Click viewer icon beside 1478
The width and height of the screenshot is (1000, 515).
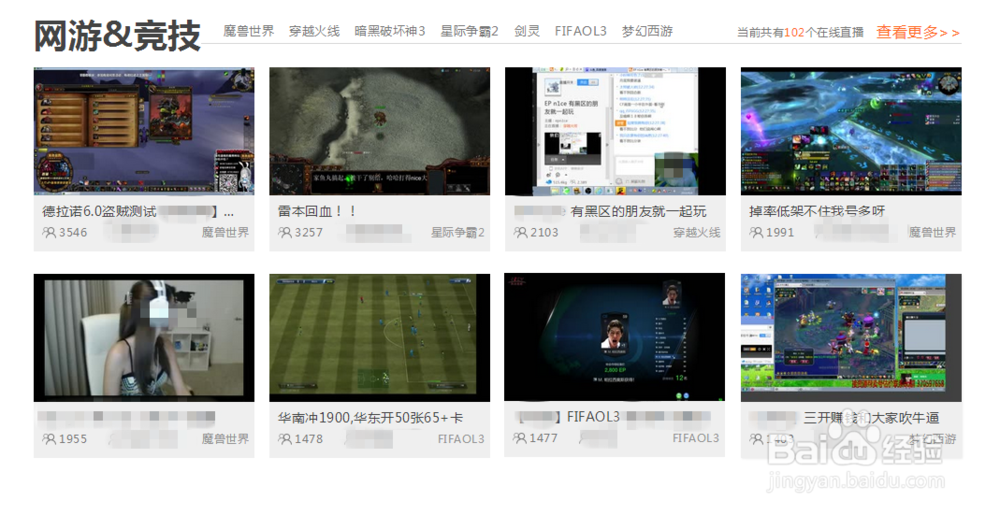point(285,439)
